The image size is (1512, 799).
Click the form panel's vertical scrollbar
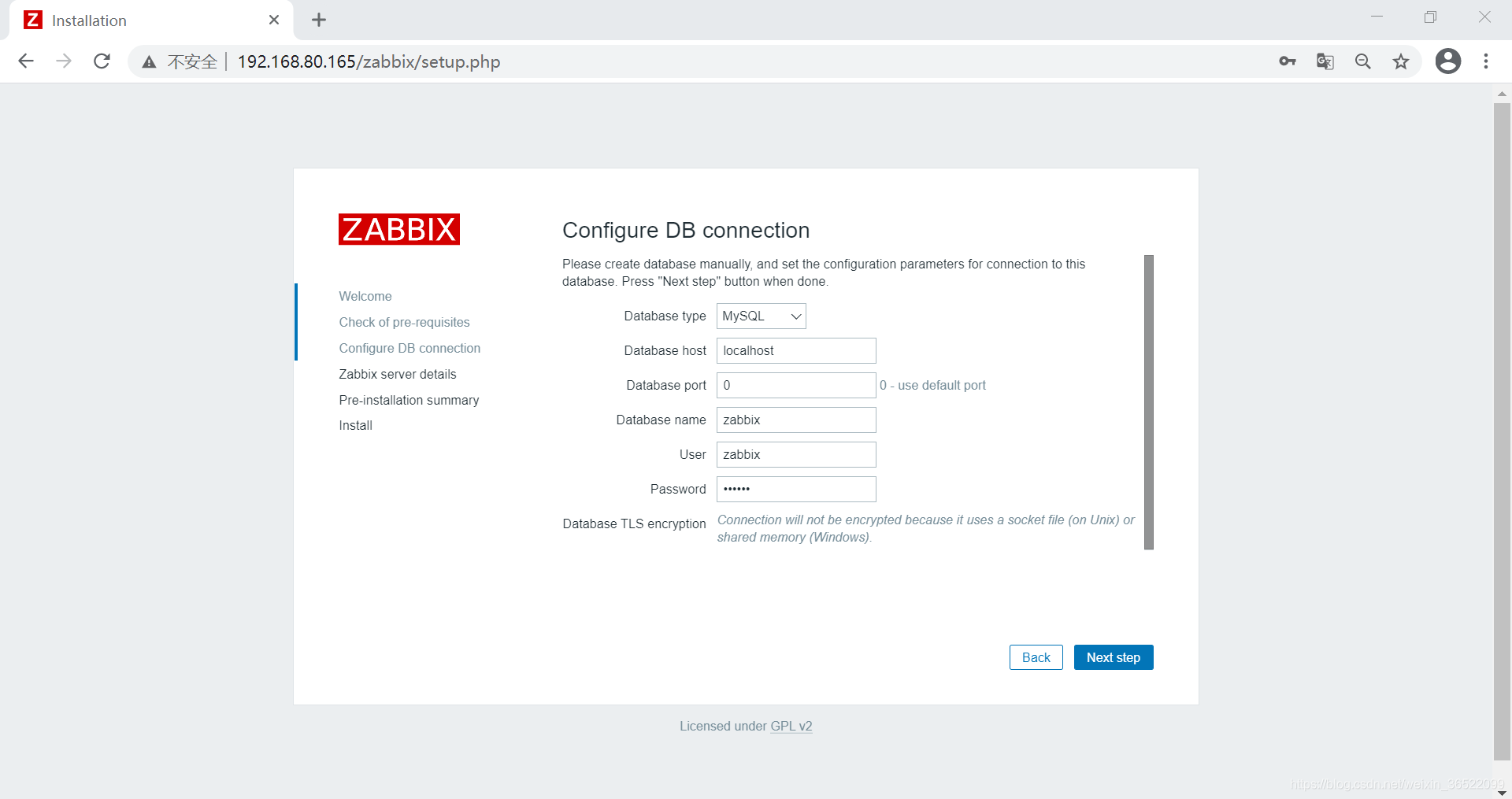(x=1149, y=402)
